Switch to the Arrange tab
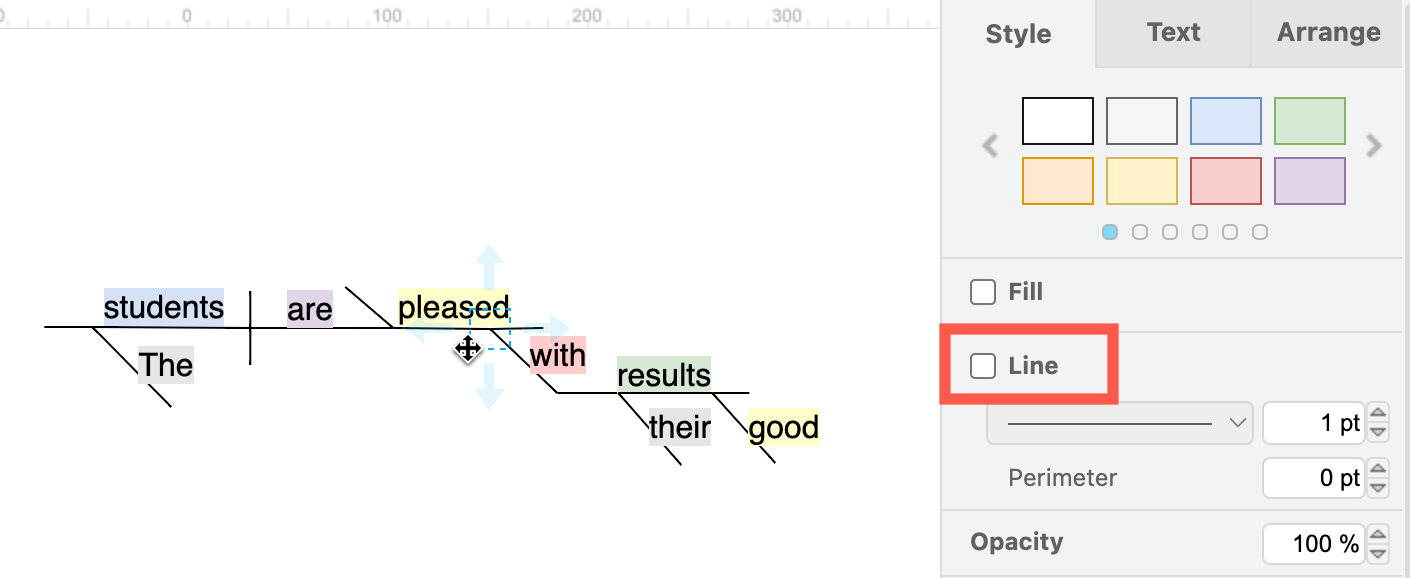This screenshot has height=578, width=1410. (1327, 32)
